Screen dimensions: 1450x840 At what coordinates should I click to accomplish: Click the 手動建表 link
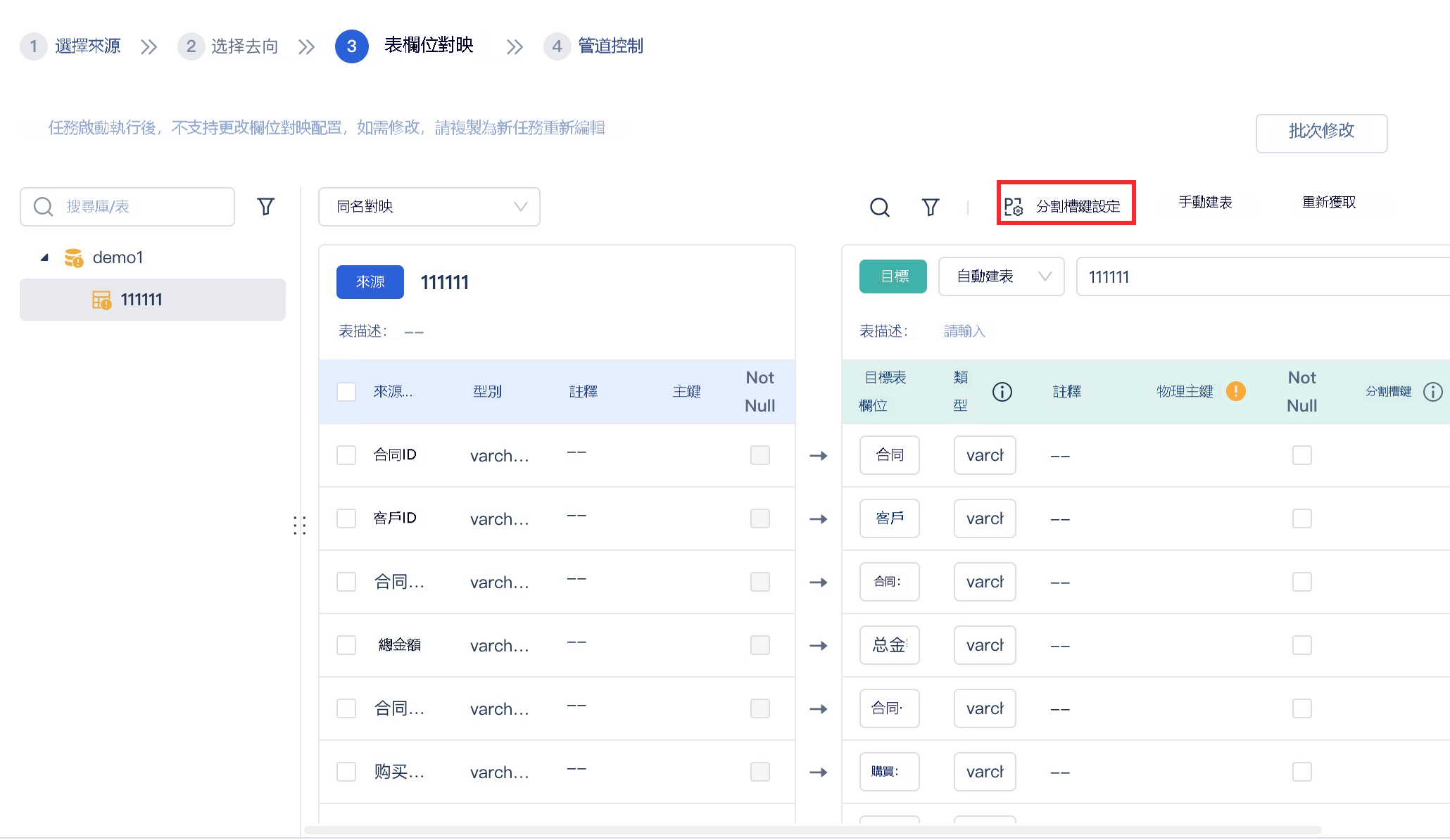(x=1205, y=203)
